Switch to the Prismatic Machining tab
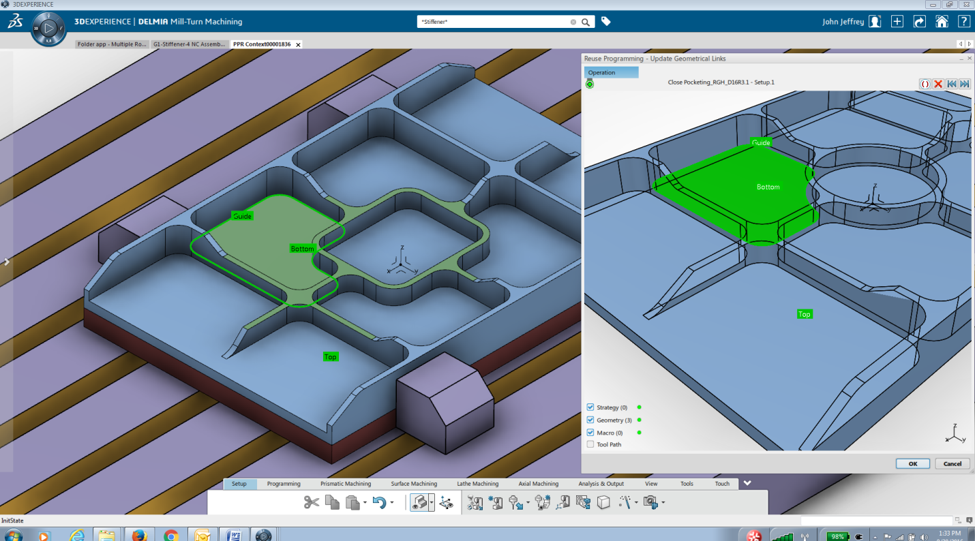This screenshot has height=541, width=975. (x=345, y=484)
